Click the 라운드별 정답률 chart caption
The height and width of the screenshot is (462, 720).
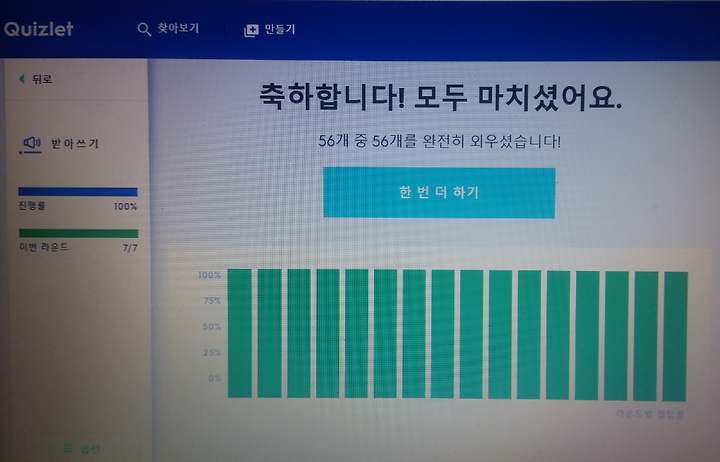pyautogui.click(x=650, y=414)
